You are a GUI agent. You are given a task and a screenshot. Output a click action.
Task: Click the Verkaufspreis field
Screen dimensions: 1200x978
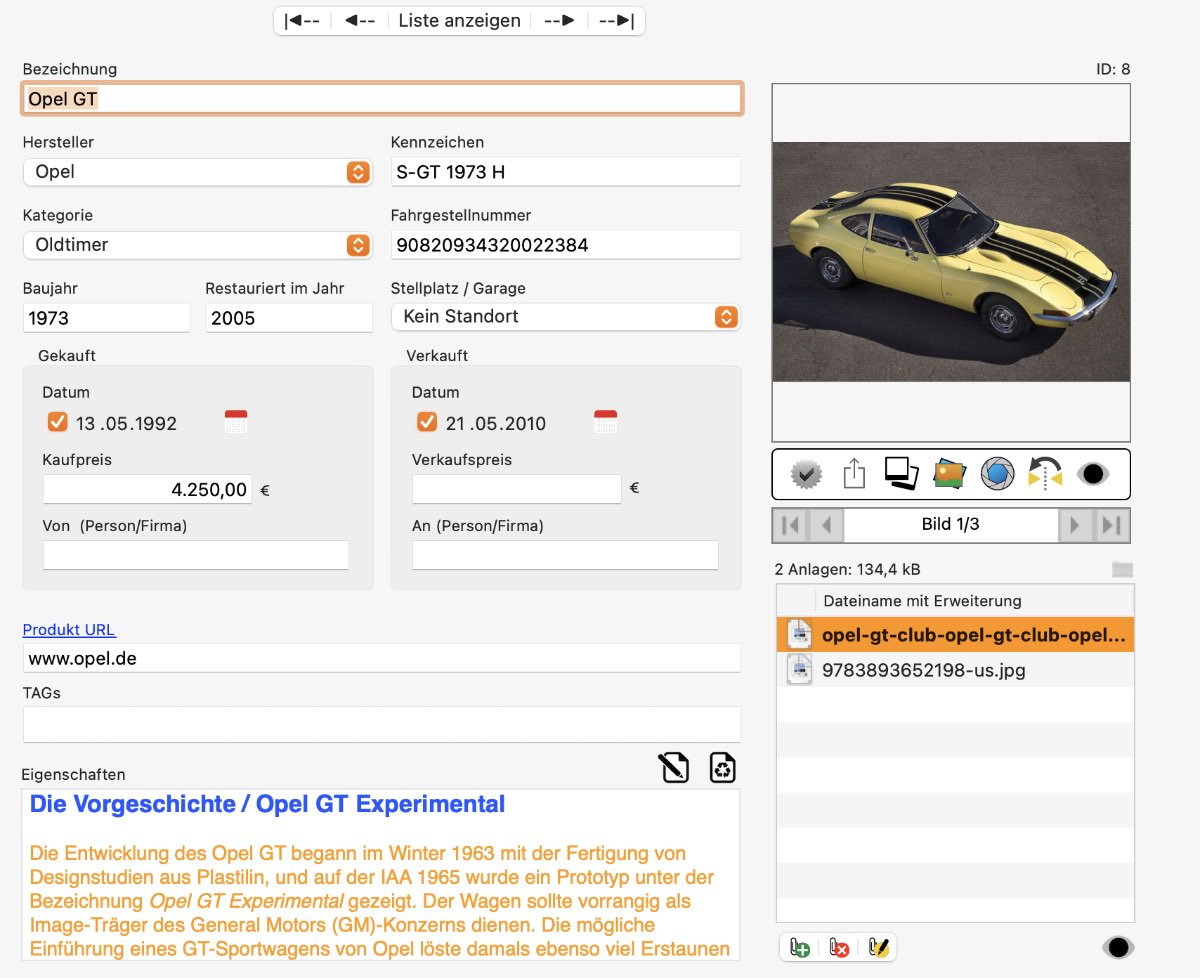(517, 489)
